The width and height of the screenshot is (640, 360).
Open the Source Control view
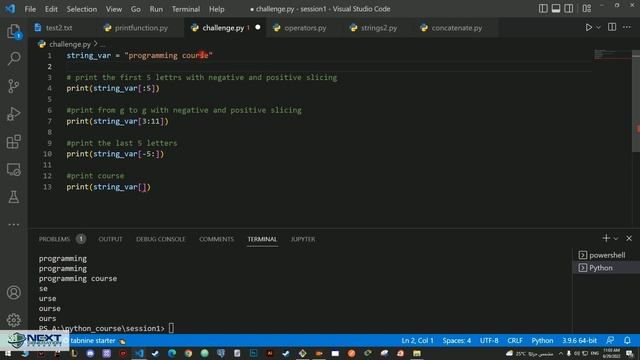pyautogui.click(x=14, y=86)
